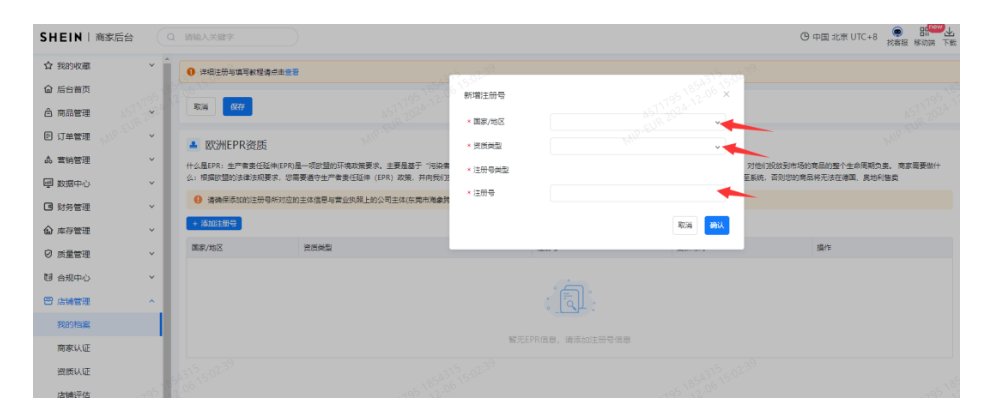
Task: Click the bag icon beside 商品管理
Action: click(x=48, y=113)
